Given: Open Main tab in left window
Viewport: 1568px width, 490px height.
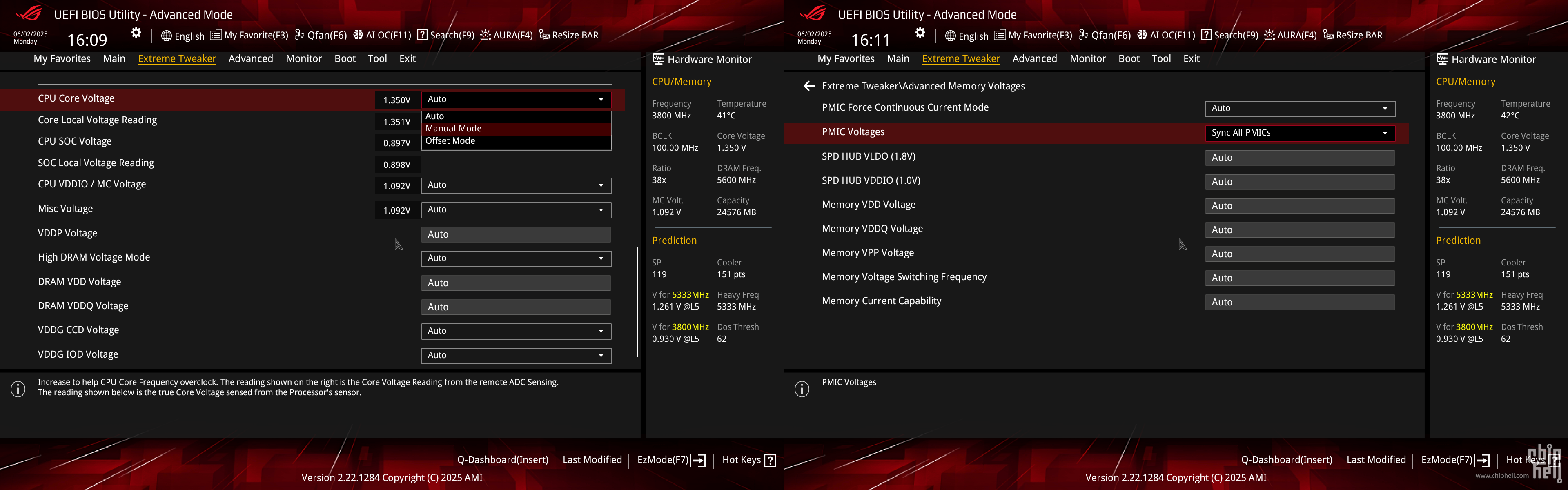Looking at the screenshot, I should [114, 58].
